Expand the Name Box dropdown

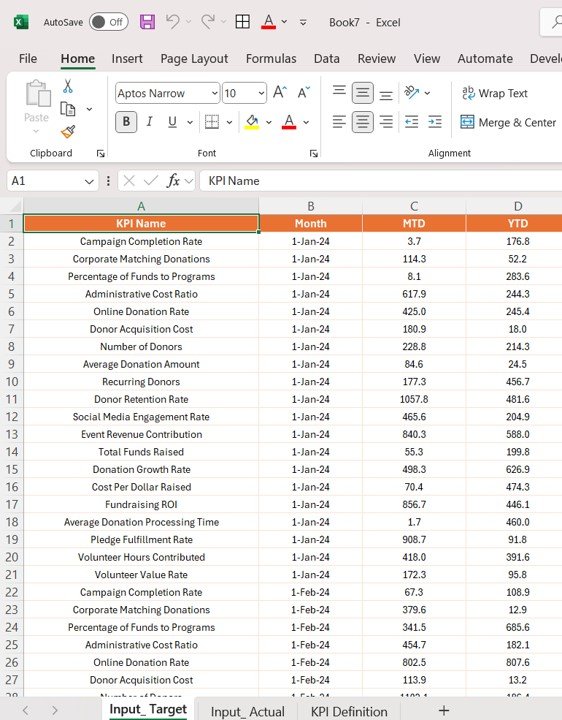tap(89, 181)
